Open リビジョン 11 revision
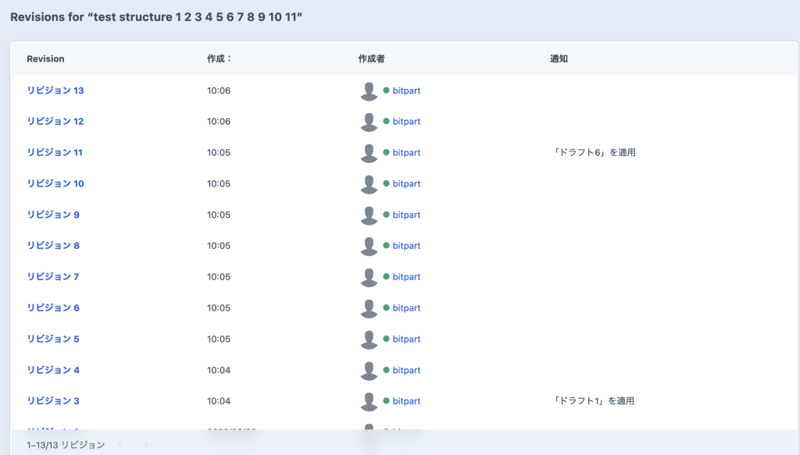Image resolution: width=800 pixels, height=455 pixels. [x=55, y=153]
